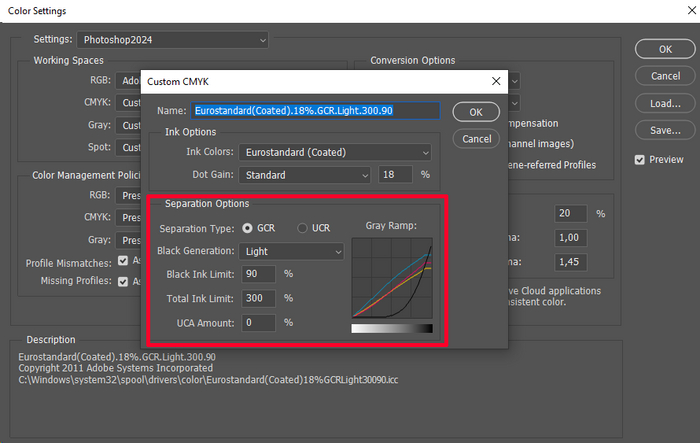This screenshot has width=700, height=443.
Task: Click the Black Ink Limit field
Action: (258, 274)
